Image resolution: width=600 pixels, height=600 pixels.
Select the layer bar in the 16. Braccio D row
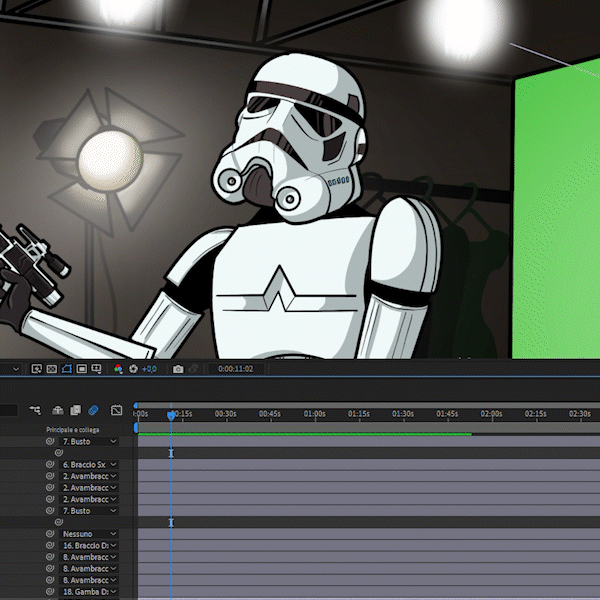point(369,545)
